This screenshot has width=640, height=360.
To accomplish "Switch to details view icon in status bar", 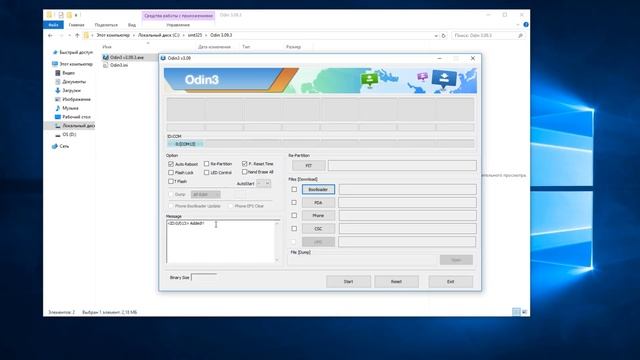I will point(516,312).
